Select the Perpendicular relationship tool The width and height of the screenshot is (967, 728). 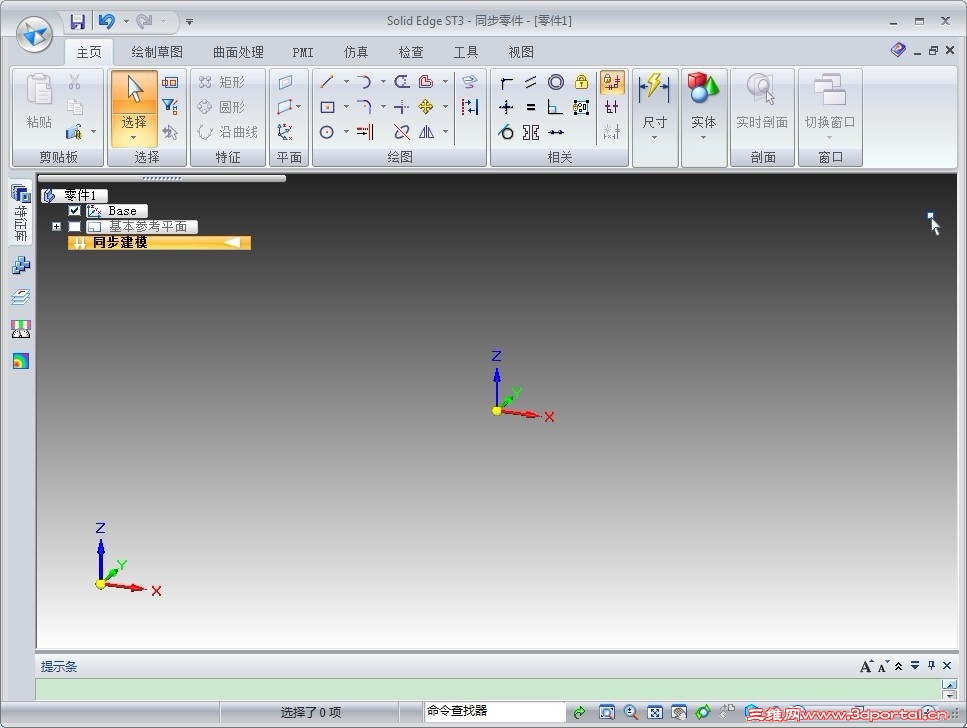[x=556, y=107]
